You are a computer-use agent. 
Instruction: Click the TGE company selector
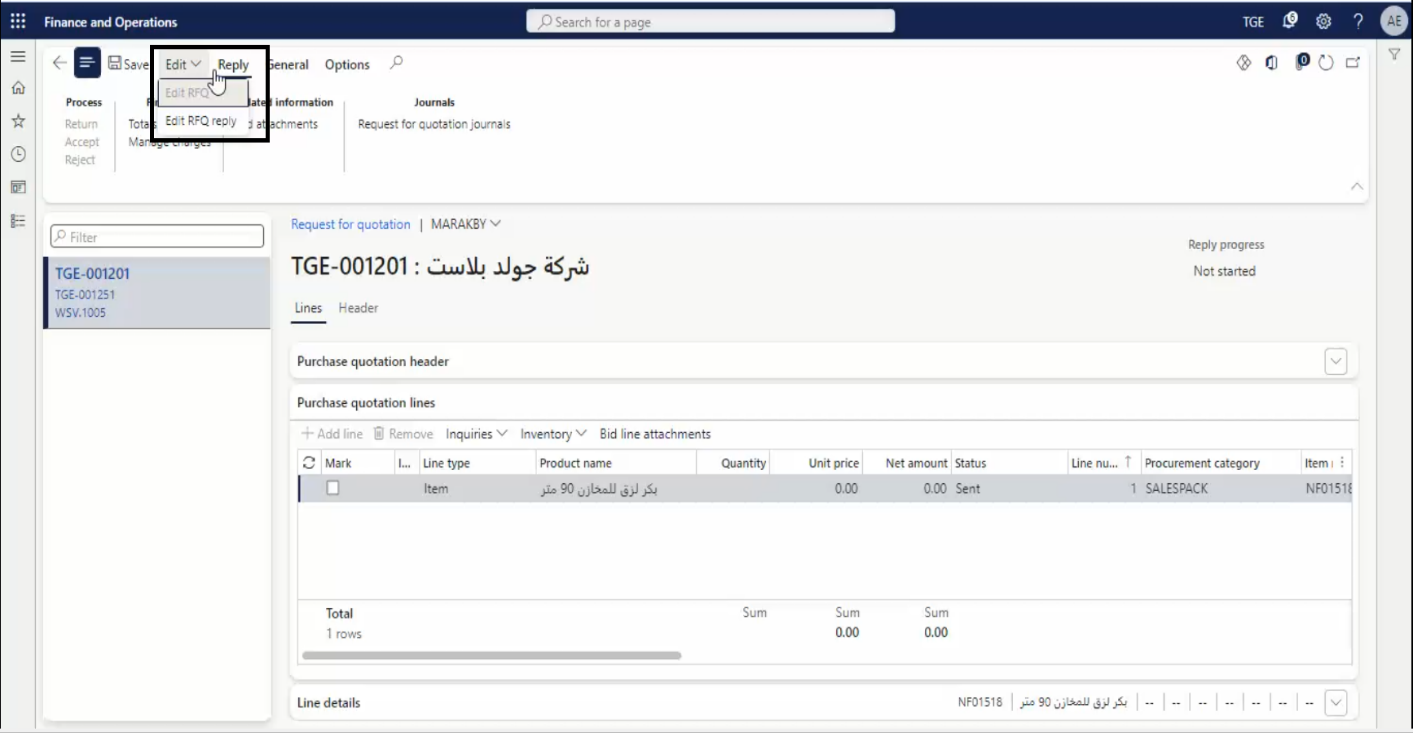tap(1253, 22)
